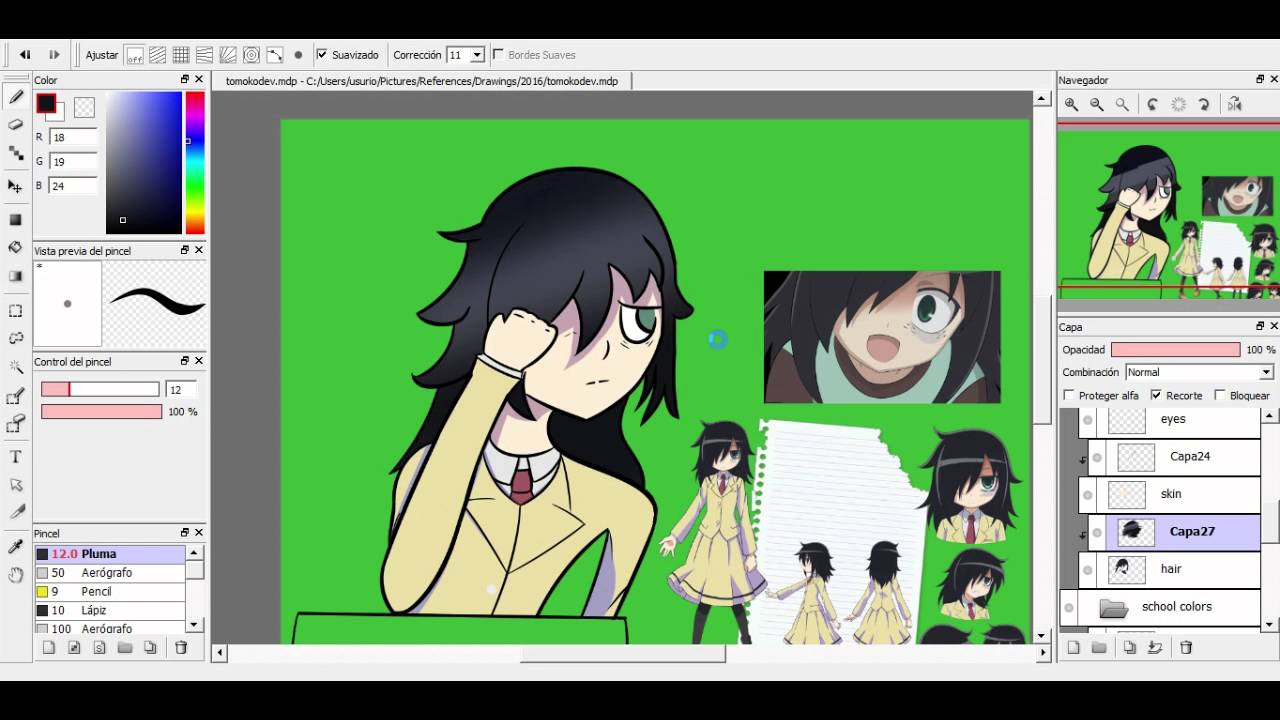This screenshot has height=720, width=1280.
Task: Select the Text tool
Action: click(15, 457)
